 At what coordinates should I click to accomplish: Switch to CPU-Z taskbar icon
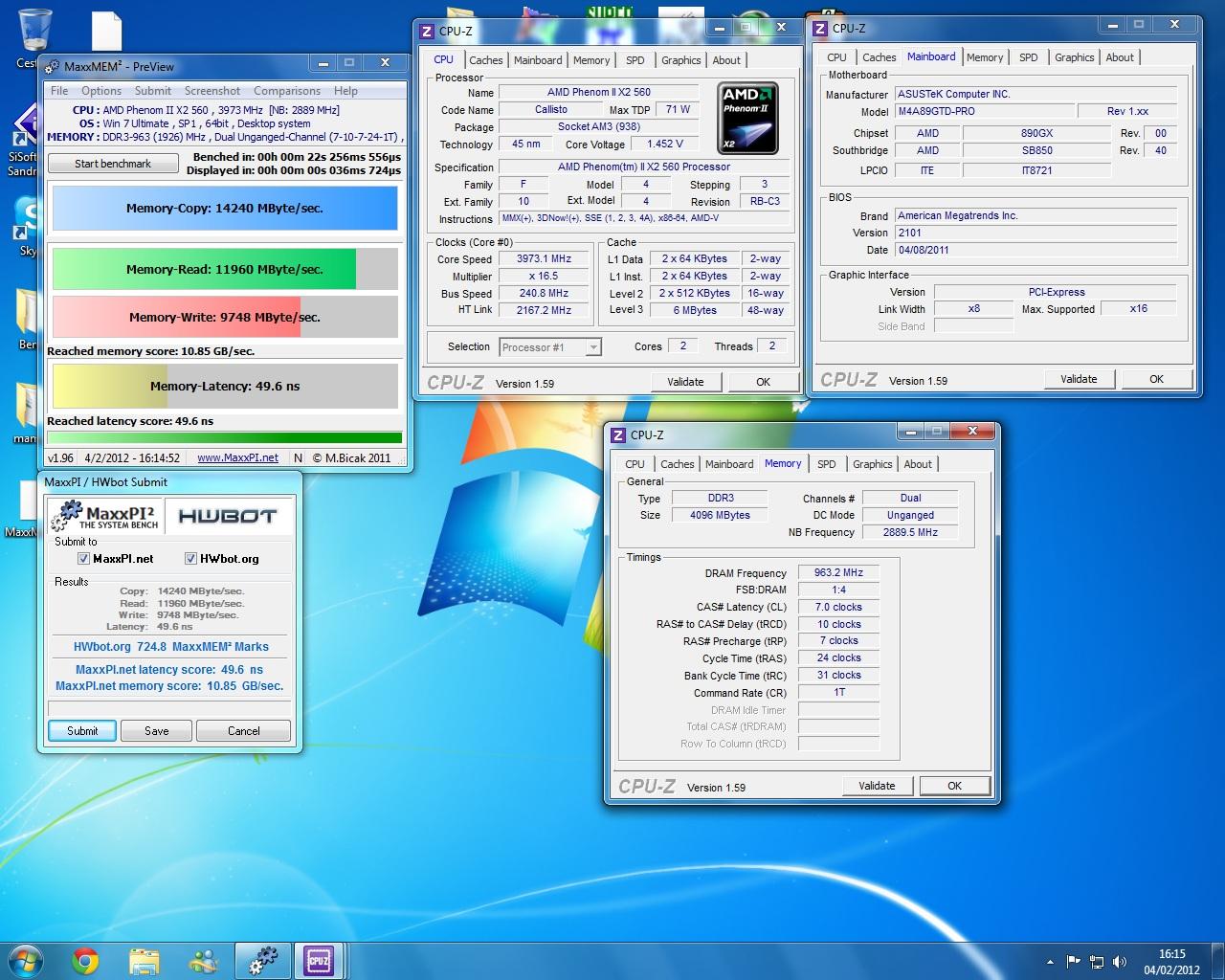[x=319, y=961]
